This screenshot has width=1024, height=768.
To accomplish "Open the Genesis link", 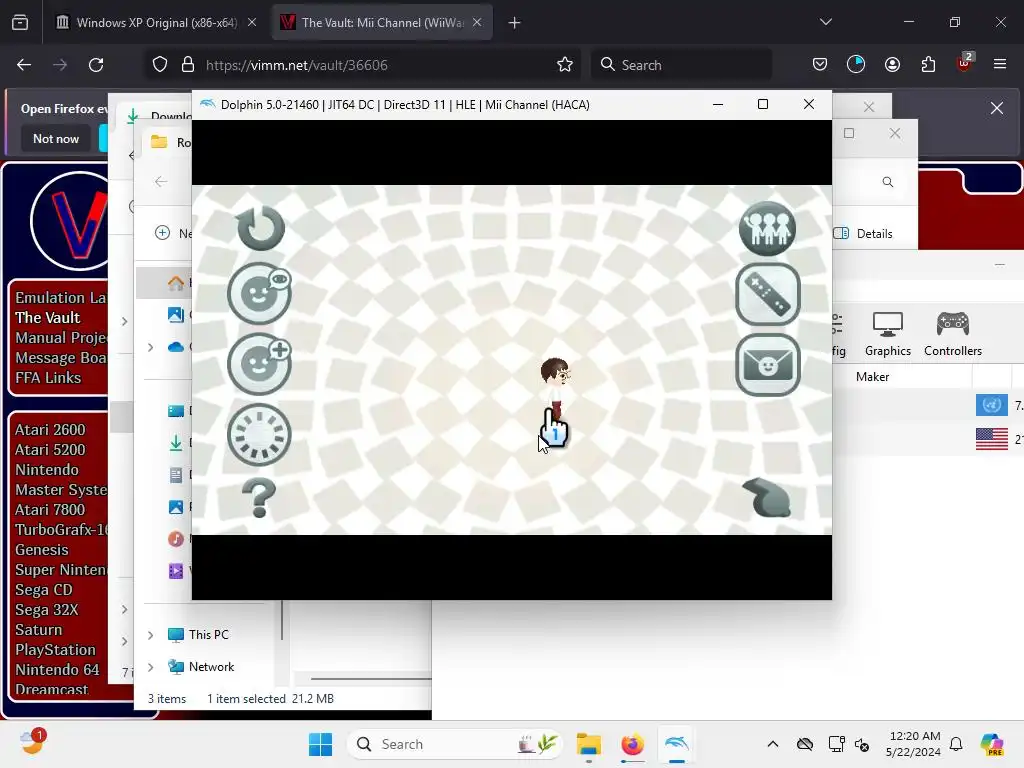I will (42, 550).
